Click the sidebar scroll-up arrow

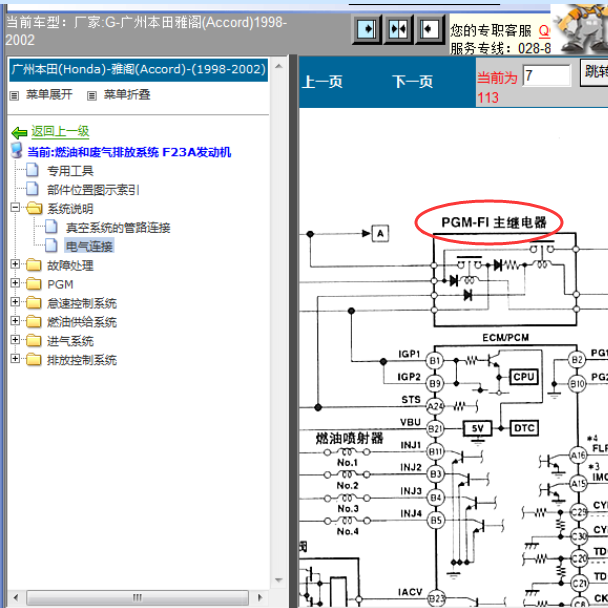[278, 66]
